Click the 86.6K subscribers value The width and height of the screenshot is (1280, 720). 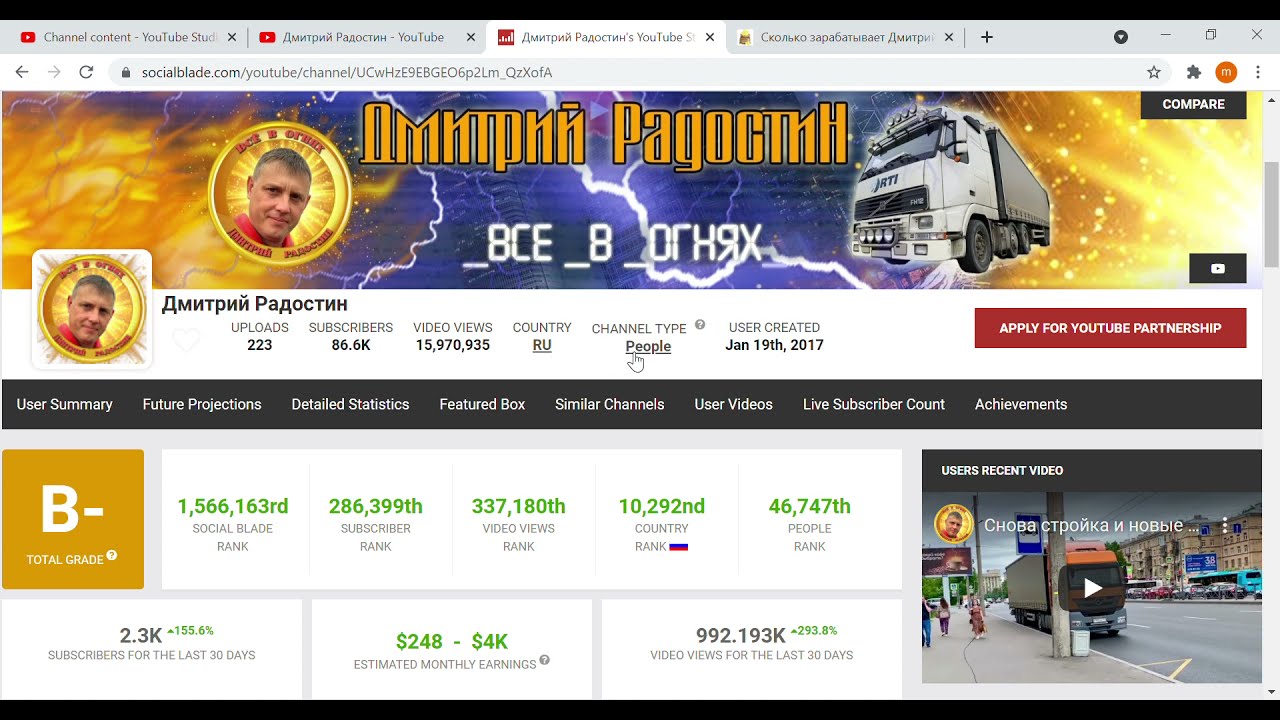(351, 345)
